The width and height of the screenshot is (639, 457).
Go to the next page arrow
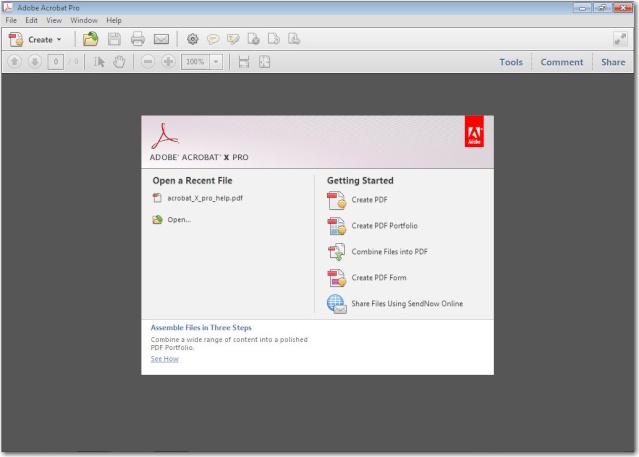pyautogui.click(x=35, y=62)
